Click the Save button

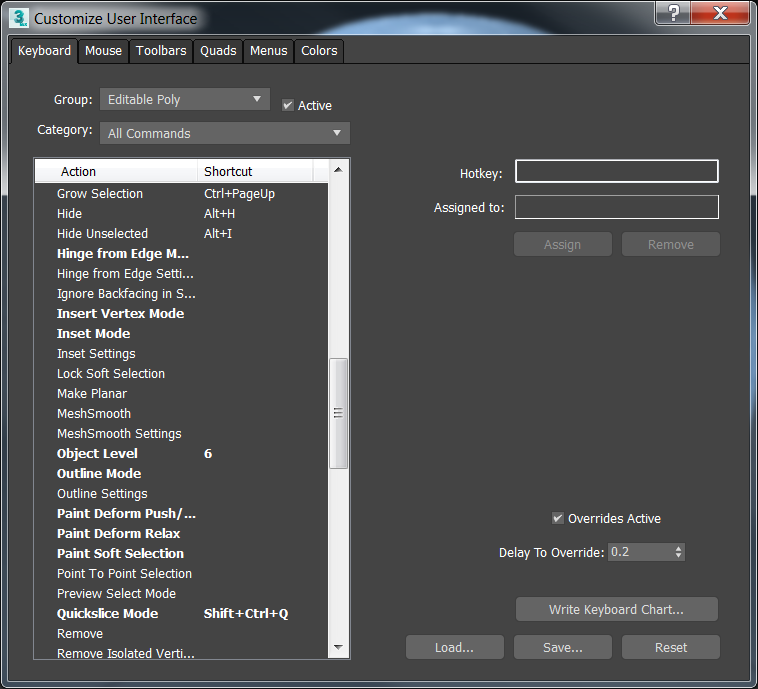click(x=563, y=647)
